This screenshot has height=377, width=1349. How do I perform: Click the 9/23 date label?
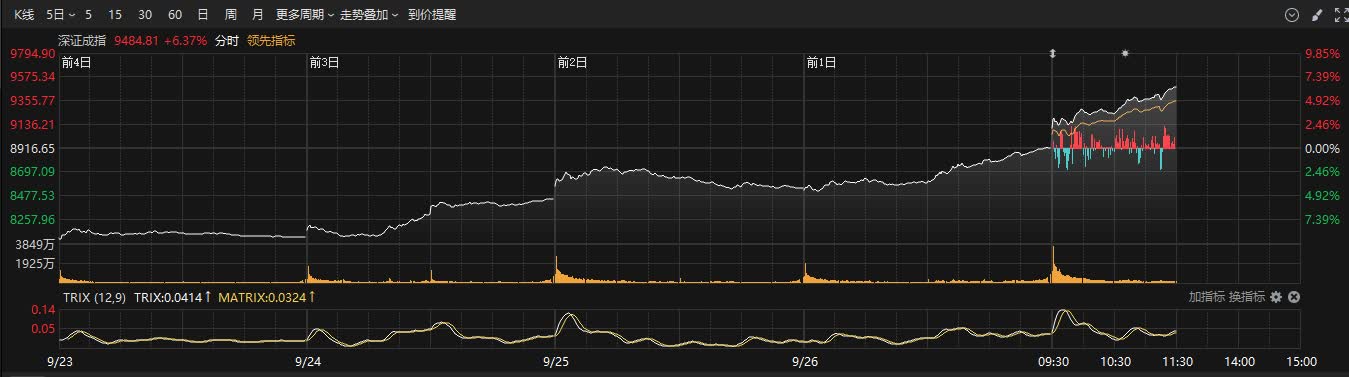60,361
